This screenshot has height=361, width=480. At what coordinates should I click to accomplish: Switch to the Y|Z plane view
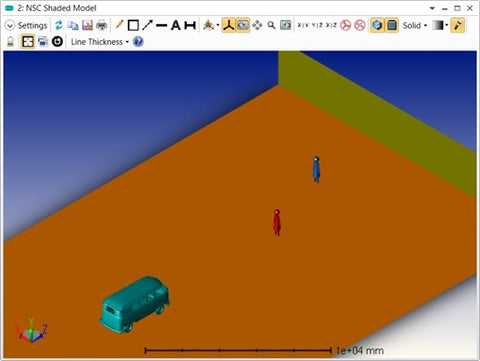317,25
